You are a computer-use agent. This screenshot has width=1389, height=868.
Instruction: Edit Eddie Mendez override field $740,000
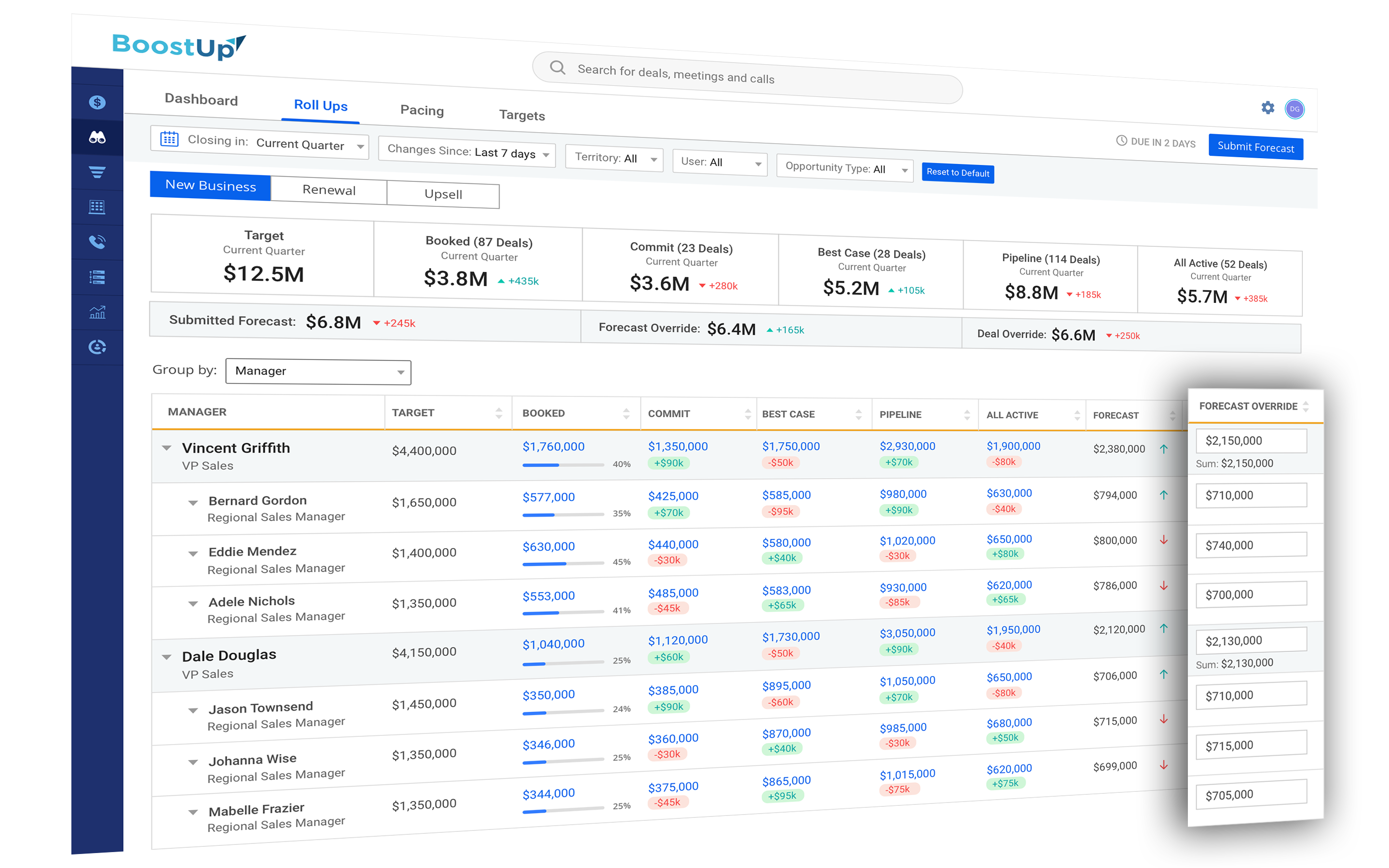point(1251,545)
